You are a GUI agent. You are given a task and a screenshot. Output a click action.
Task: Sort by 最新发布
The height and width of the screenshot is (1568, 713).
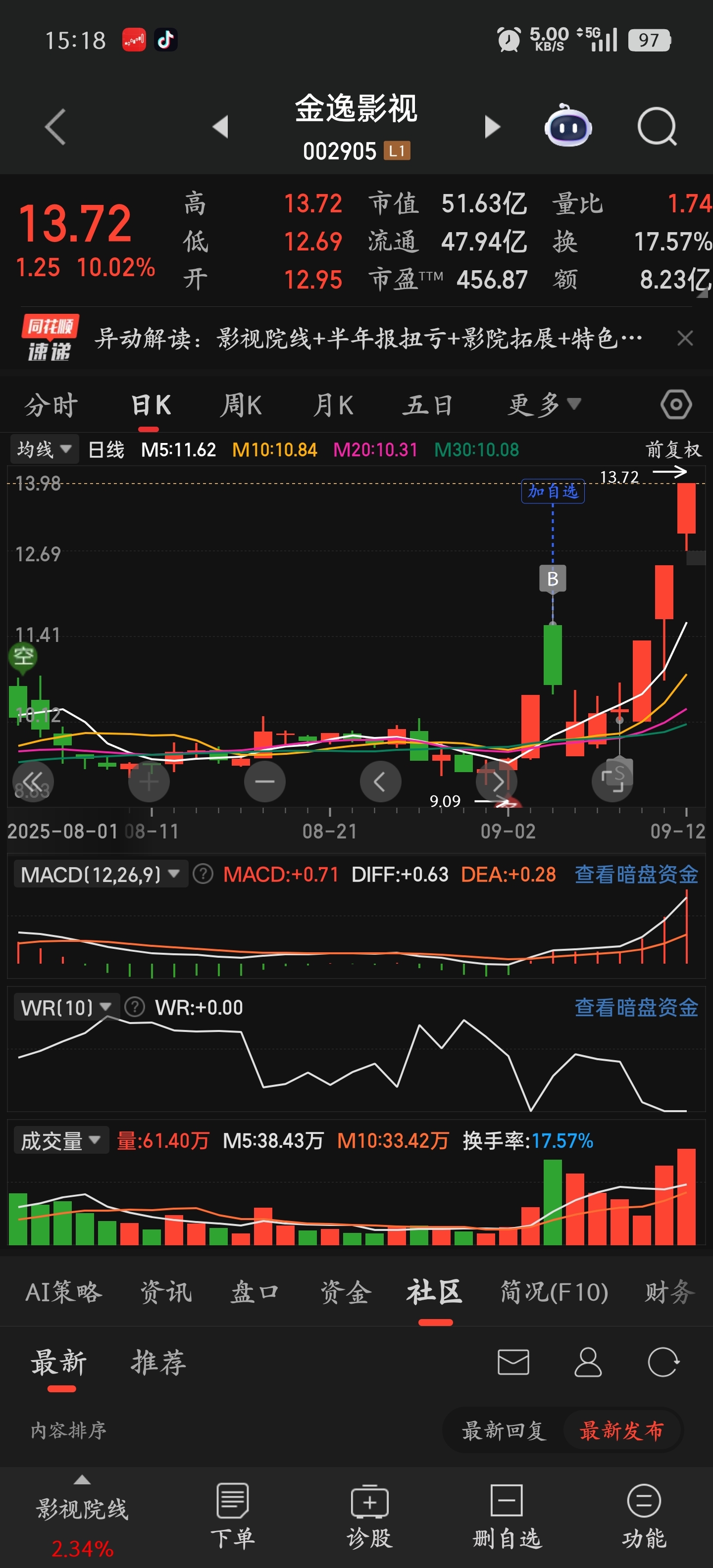(621, 1430)
